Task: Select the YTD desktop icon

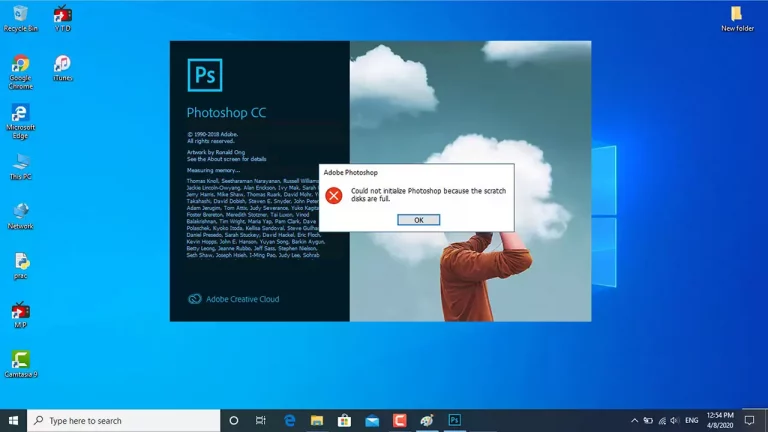Action: (x=63, y=19)
